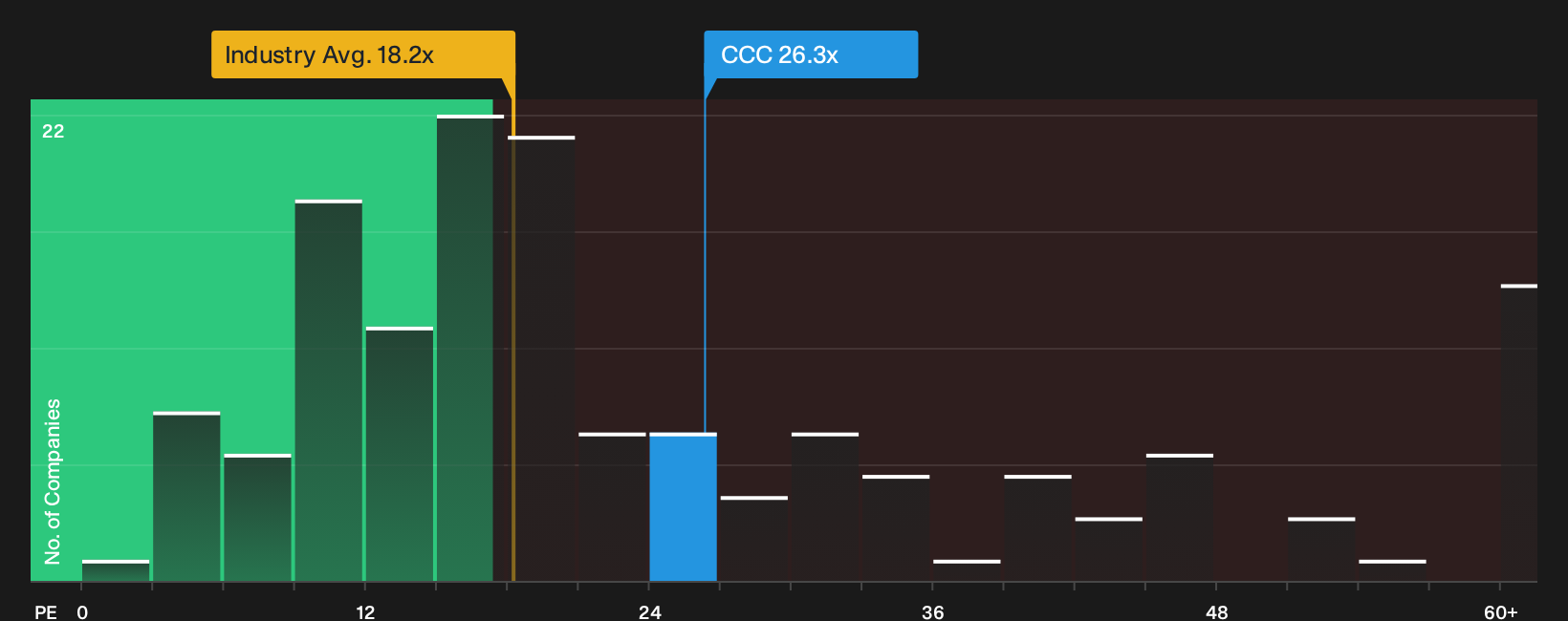Click the '24' x-axis tick label

coord(650,612)
